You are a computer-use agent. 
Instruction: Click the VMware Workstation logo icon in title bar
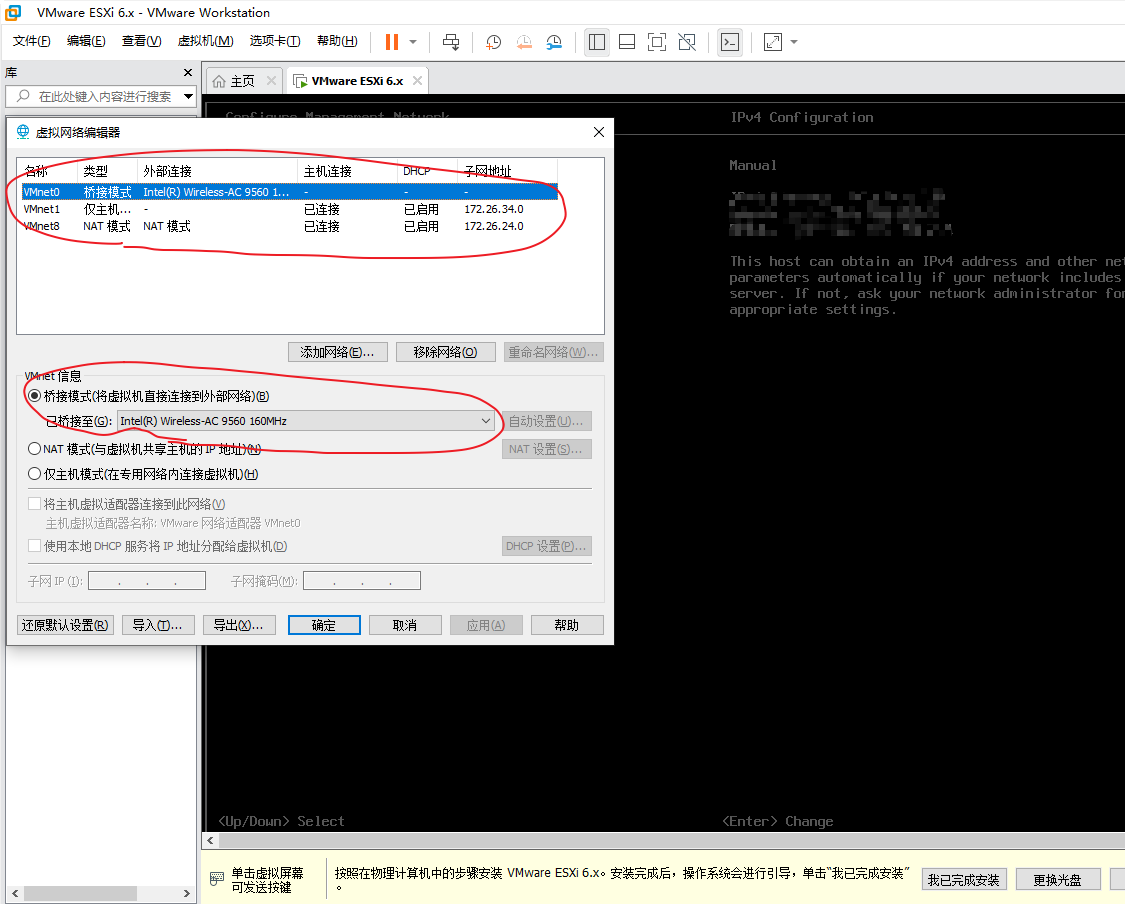[x=13, y=12]
